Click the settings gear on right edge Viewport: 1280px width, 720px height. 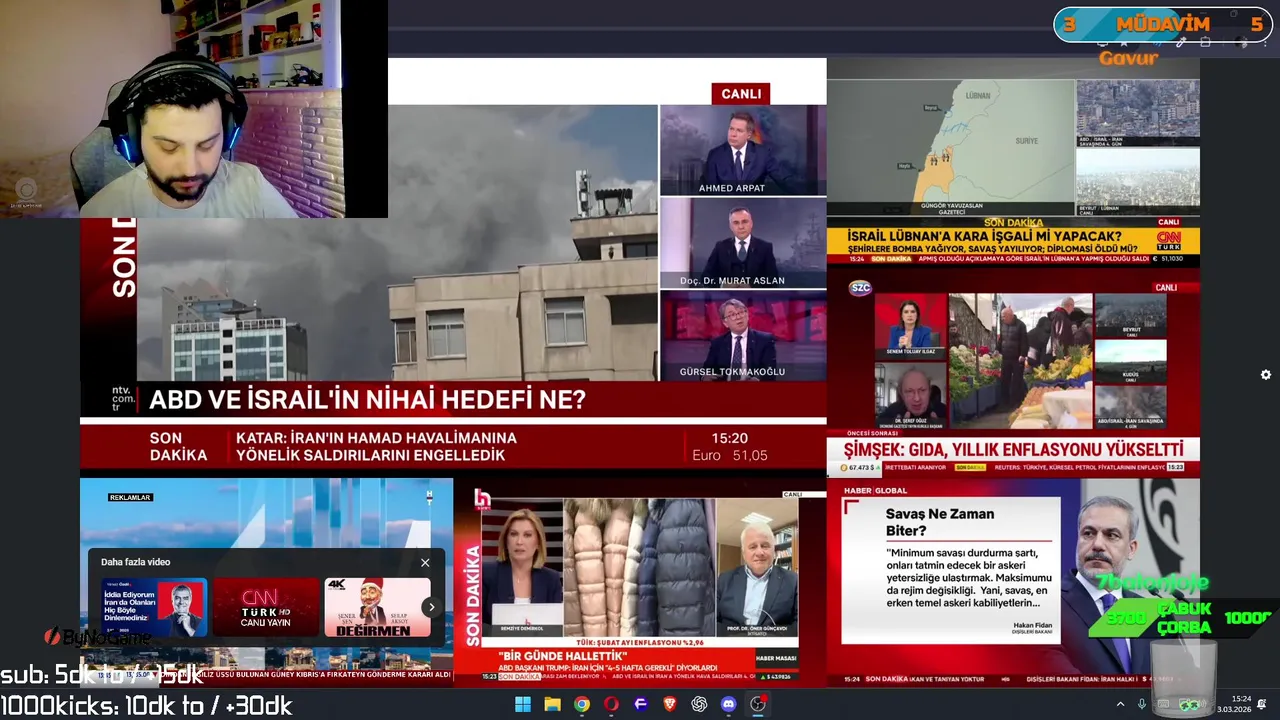click(1266, 375)
